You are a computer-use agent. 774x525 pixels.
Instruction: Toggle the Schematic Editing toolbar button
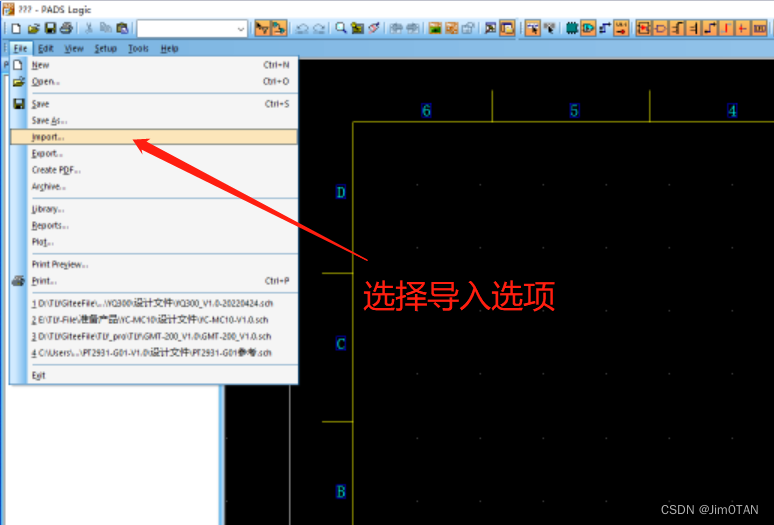(279, 29)
